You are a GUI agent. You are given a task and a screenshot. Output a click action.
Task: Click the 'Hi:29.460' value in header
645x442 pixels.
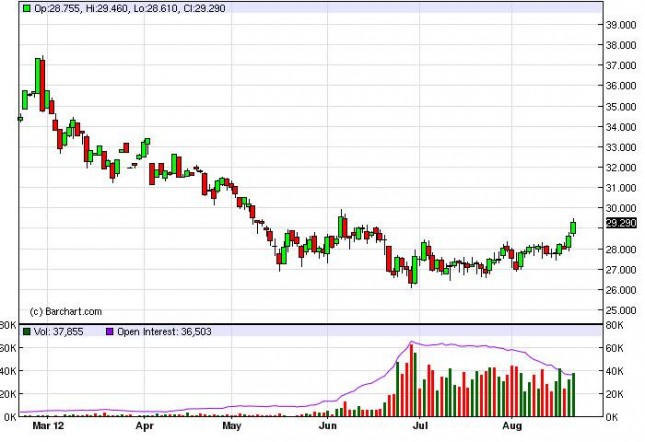click(107, 8)
